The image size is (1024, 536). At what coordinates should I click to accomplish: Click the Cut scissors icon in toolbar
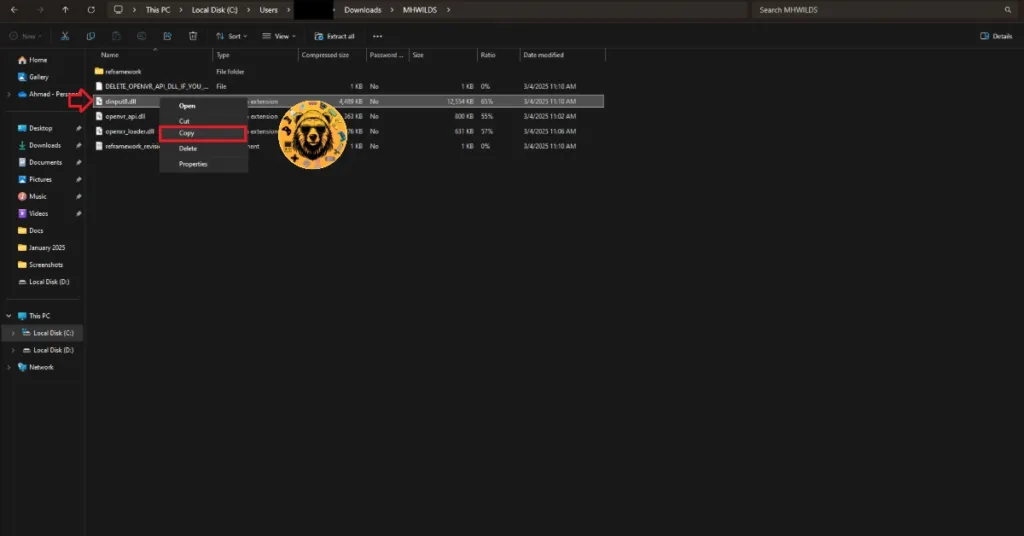(x=64, y=36)
